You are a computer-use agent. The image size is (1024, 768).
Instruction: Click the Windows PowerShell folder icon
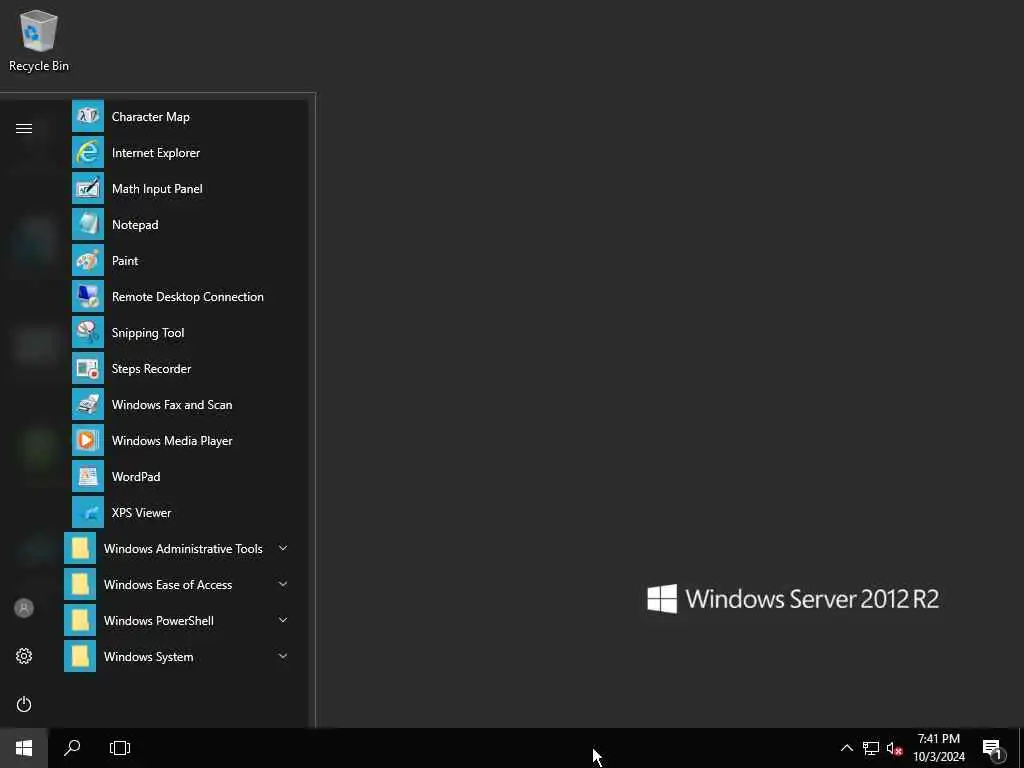(x=80, y=620)
